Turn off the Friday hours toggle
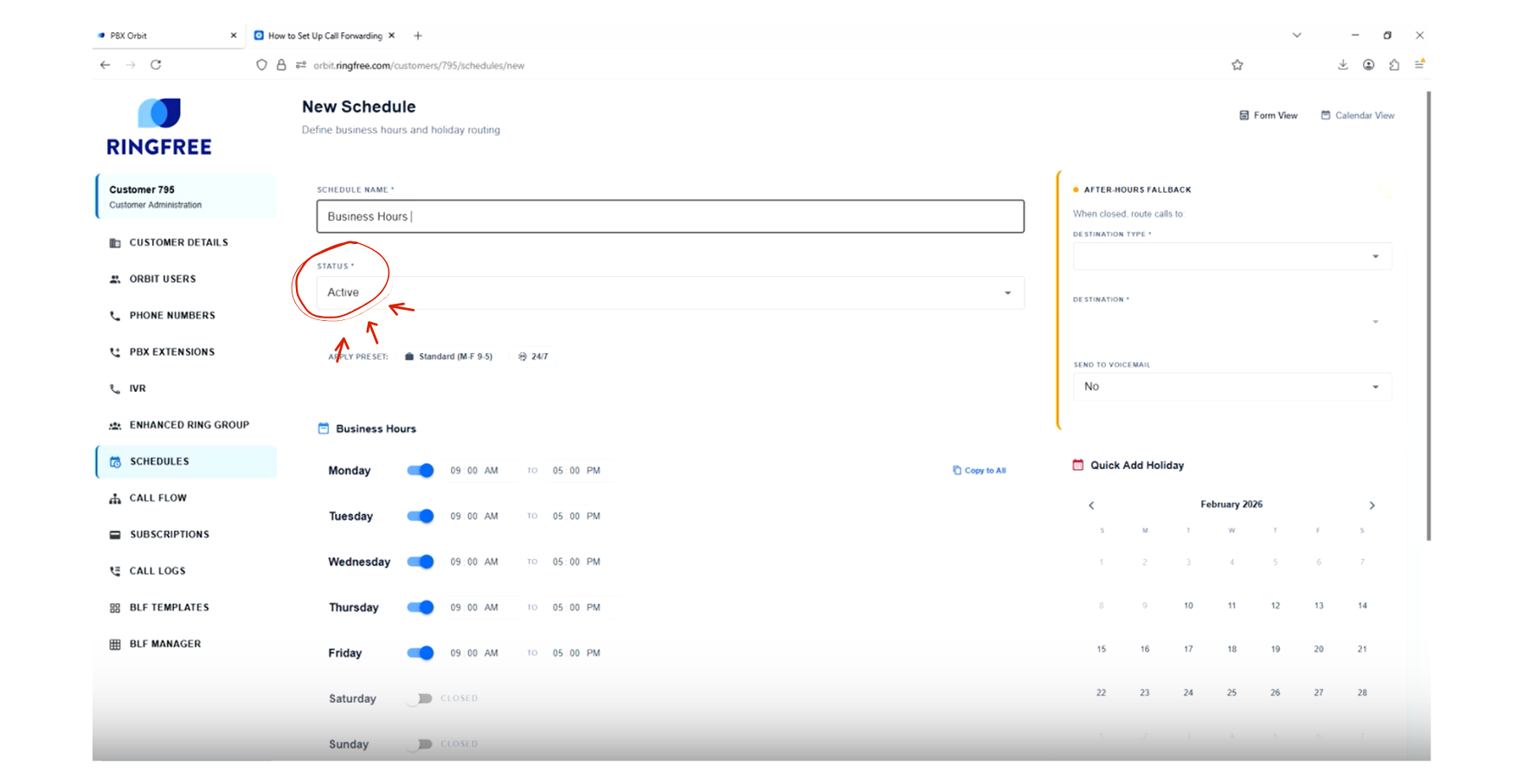1523x784 pixels. [x=421, y=653]
